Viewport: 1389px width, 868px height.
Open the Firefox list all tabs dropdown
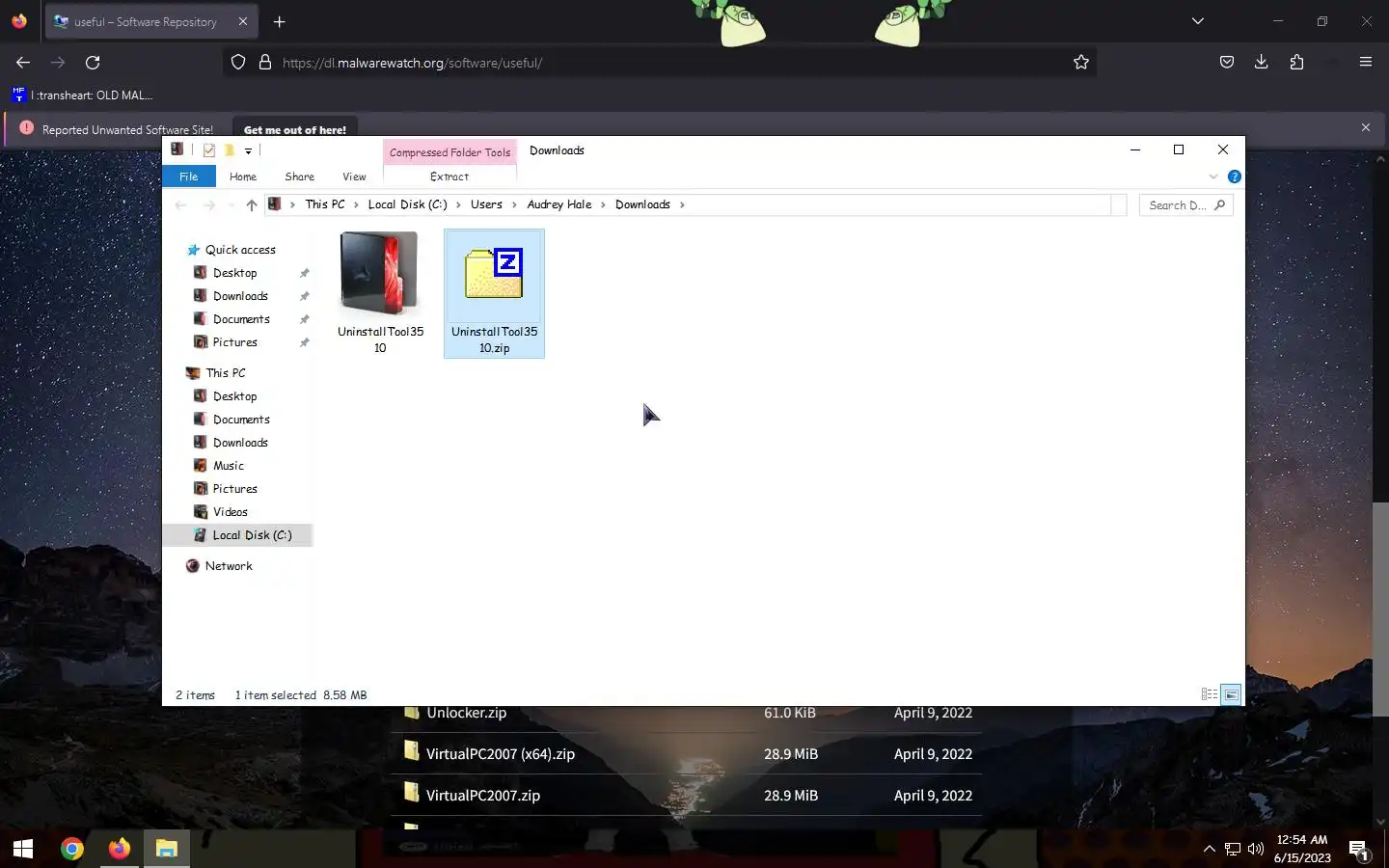(x=1198, y=21)
